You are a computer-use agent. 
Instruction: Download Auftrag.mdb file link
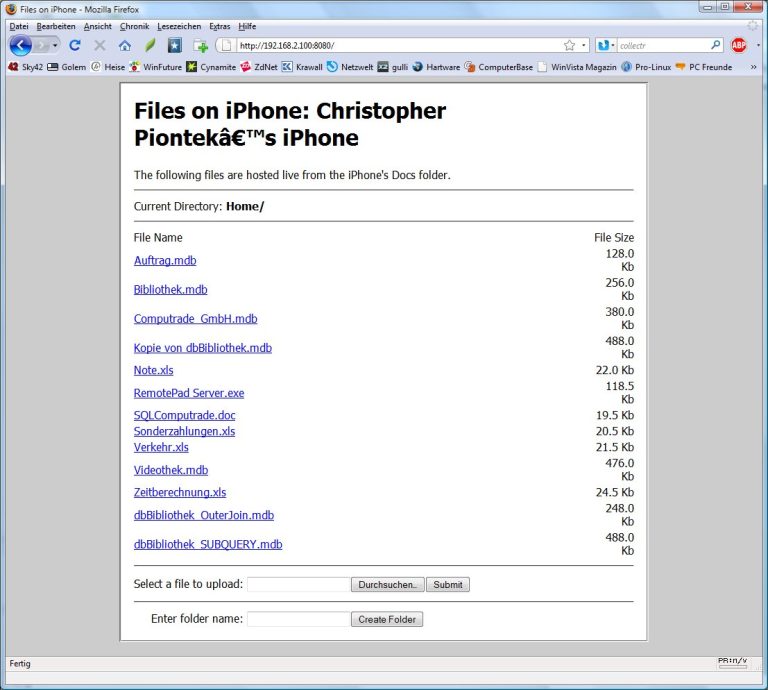coord(165,261)
